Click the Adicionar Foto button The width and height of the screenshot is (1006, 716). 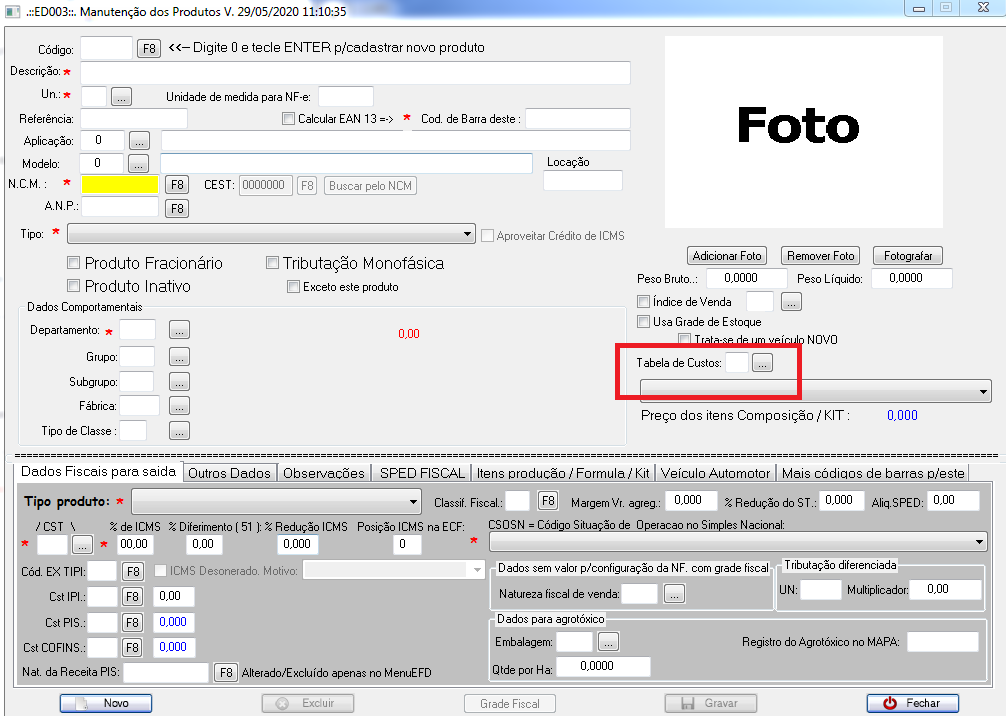pos(728,256)
